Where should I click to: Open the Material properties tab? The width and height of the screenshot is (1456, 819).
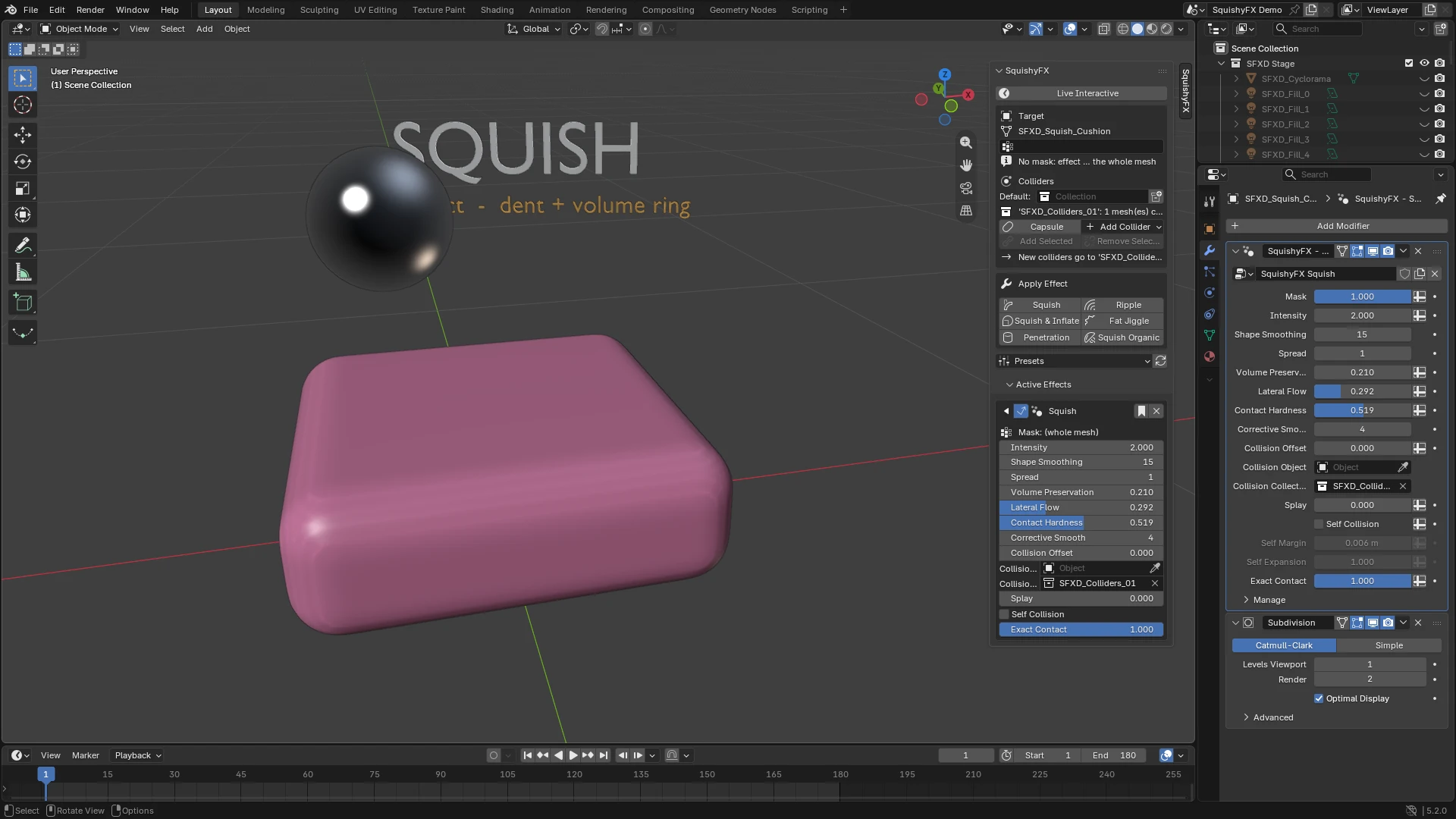tap(1210, 356)
